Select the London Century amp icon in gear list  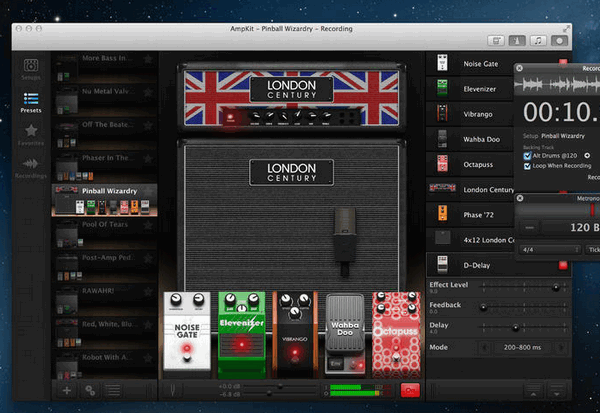click(x=442, y=188)
